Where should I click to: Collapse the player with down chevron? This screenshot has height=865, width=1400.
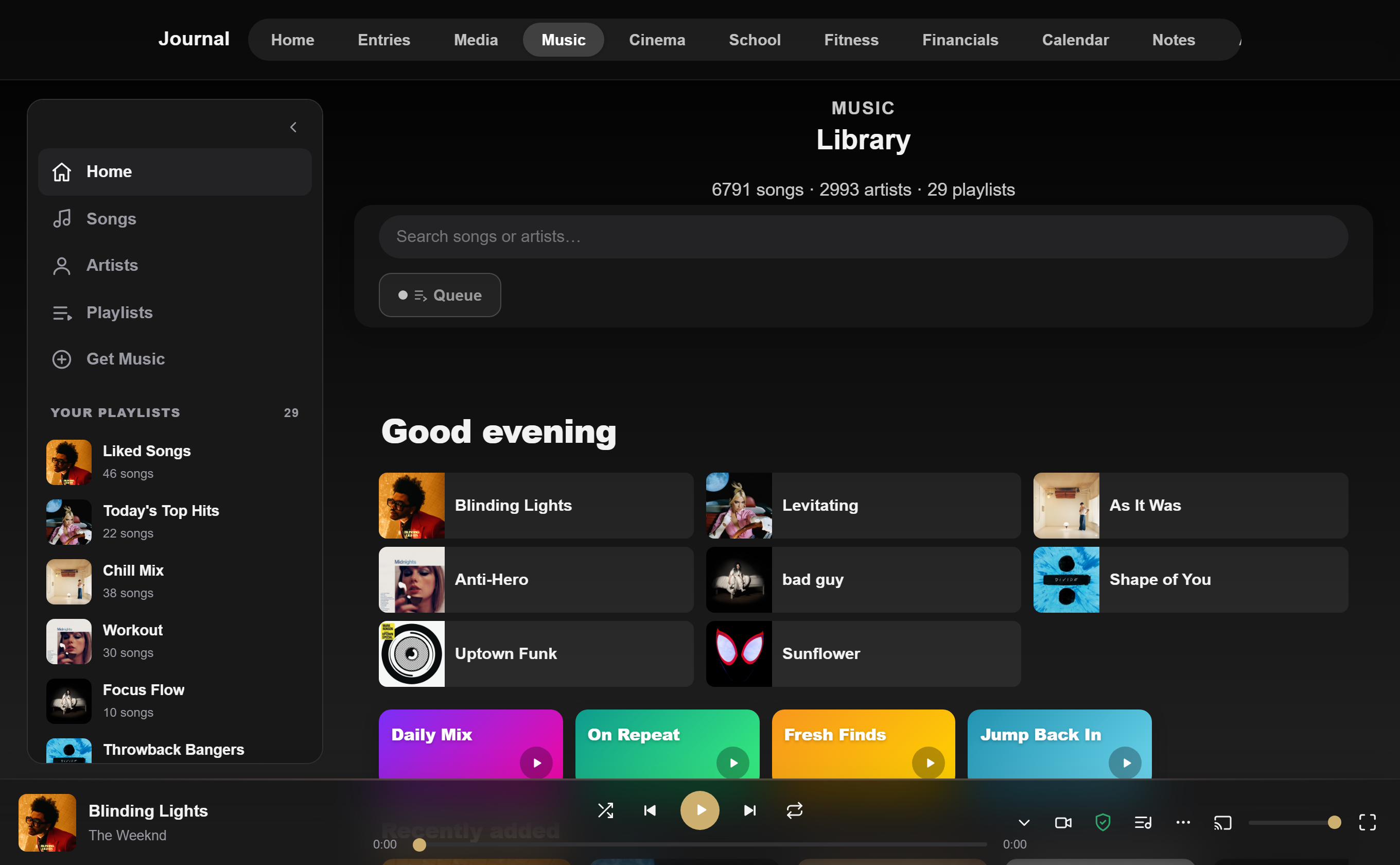click(x=1024, y=823)
